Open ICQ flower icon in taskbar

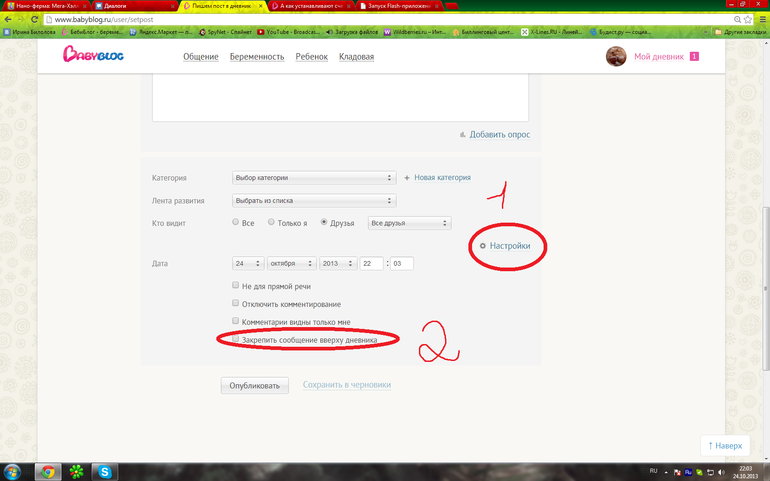click(75, 470)
